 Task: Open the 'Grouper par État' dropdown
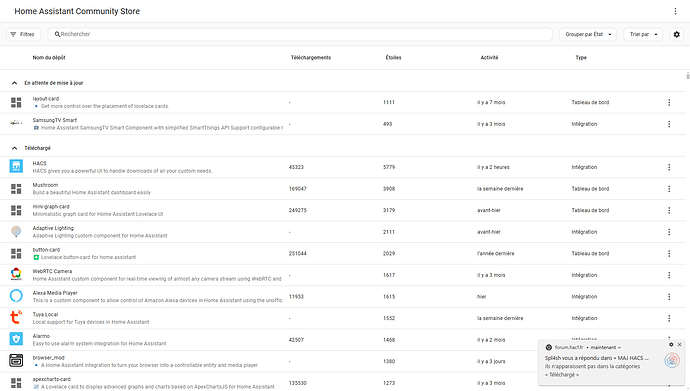click(x=588, y=34)
